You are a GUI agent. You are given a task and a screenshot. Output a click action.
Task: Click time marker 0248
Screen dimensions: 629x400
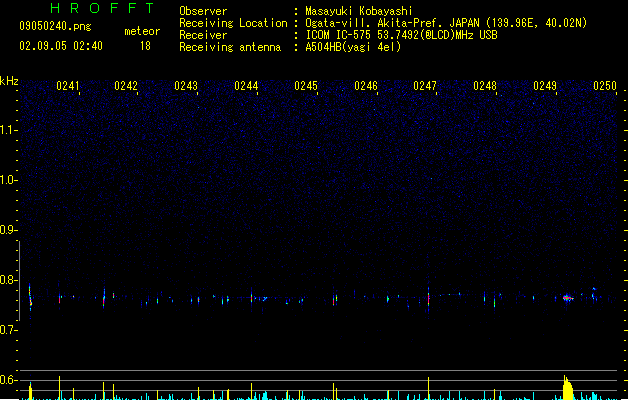pos(485,86)
